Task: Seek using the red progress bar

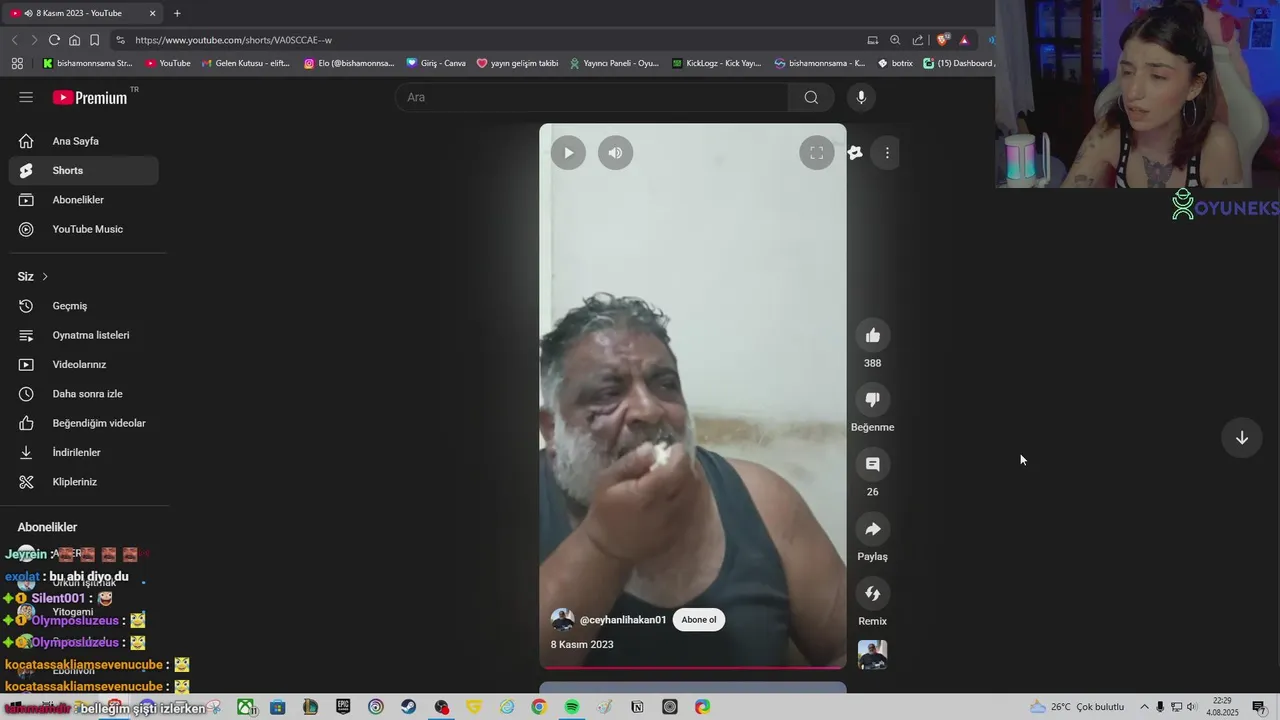Action: coord(693,667)
